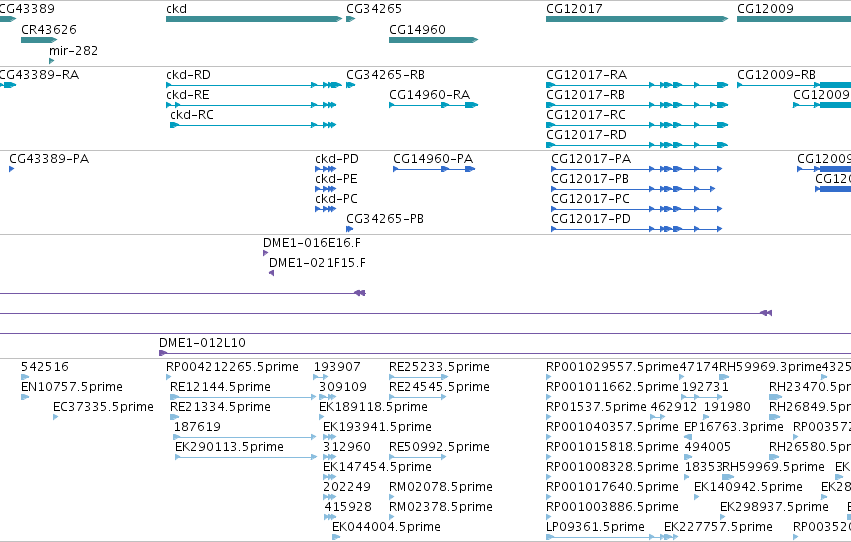Click EST 187619
Screen dimensions: 851x542
click(x=245, y=437)
